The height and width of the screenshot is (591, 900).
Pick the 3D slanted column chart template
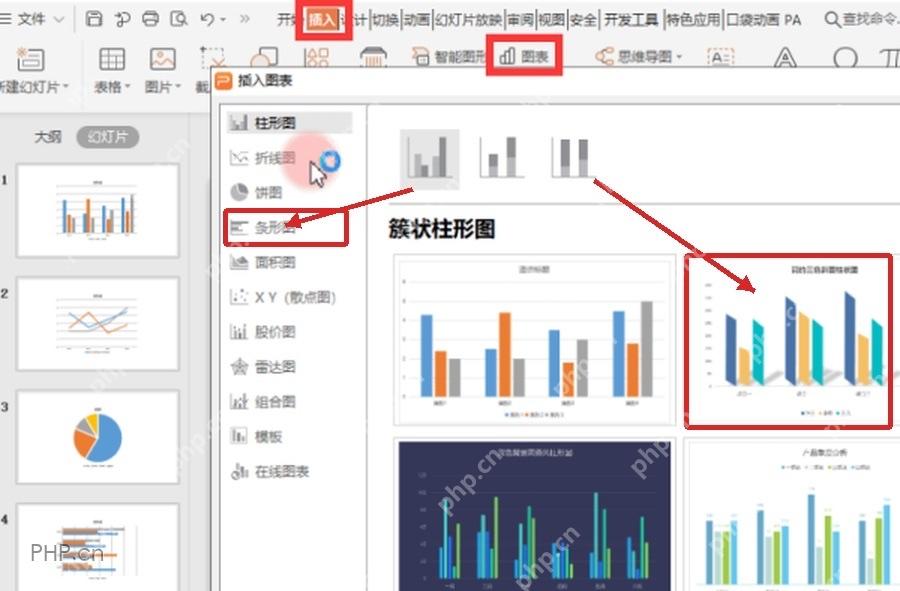click(789, 341)
